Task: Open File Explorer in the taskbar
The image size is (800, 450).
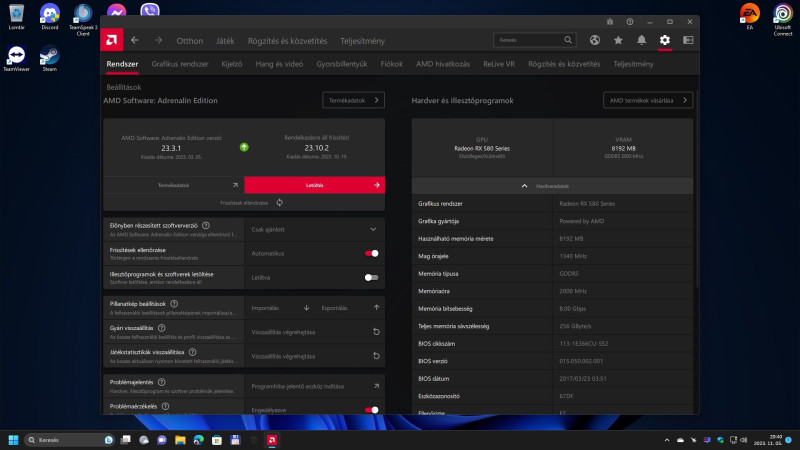Action: coord(180,440)
